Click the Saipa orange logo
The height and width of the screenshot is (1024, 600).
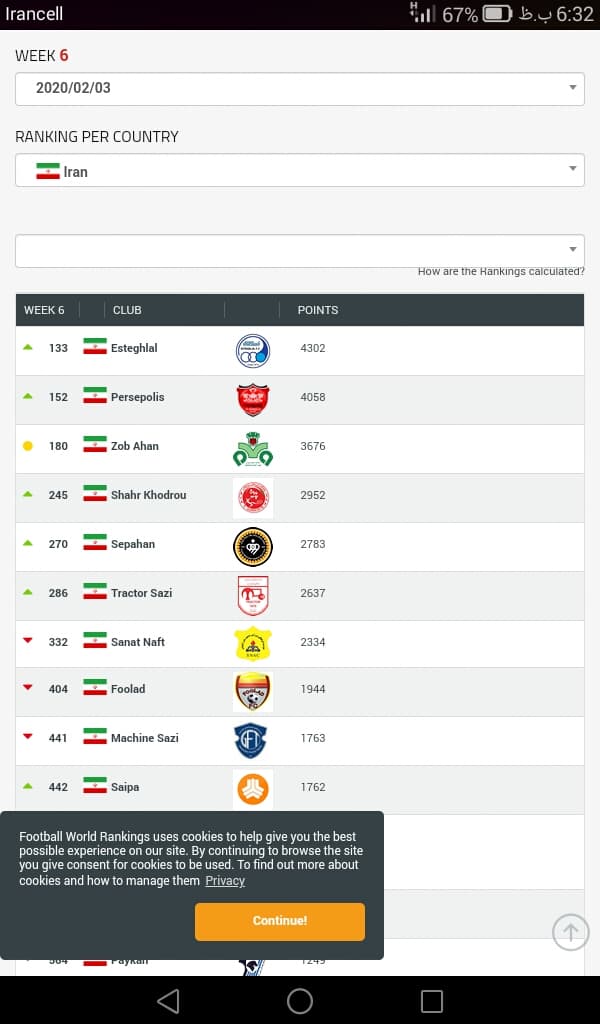pos(253,789)
